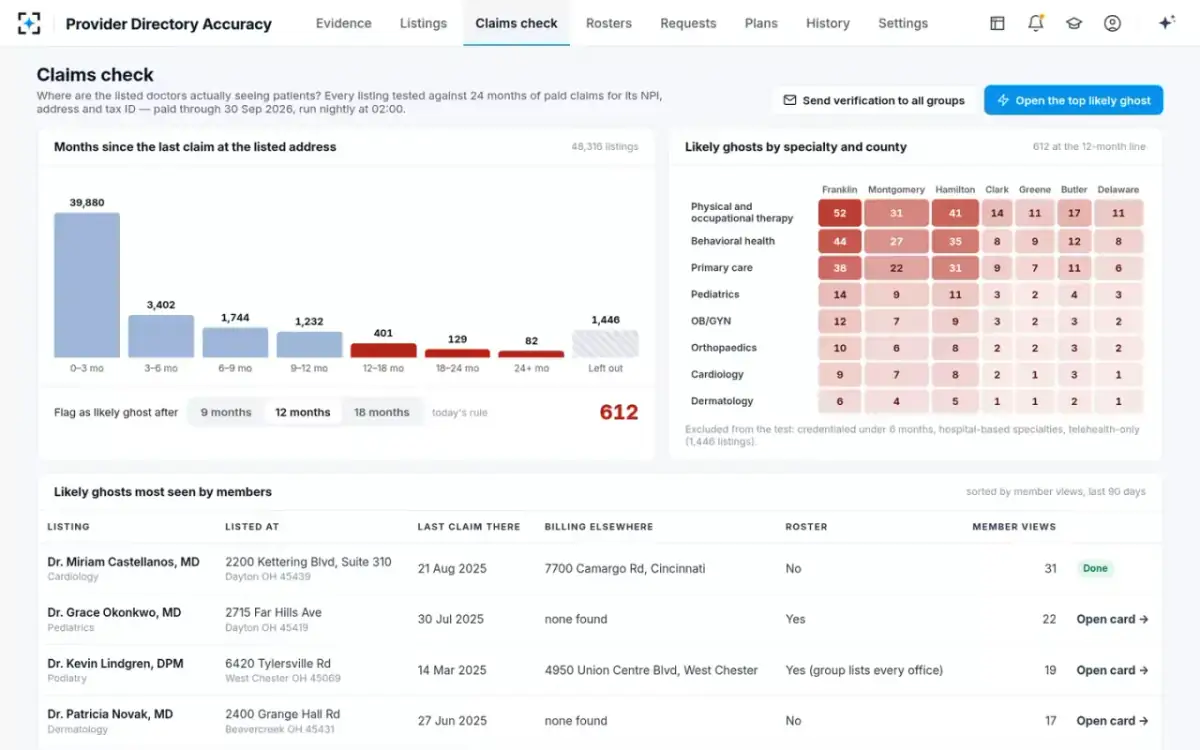
Task: Open card for Dr. Patricia Novak
Action: tap(1112, 721)
